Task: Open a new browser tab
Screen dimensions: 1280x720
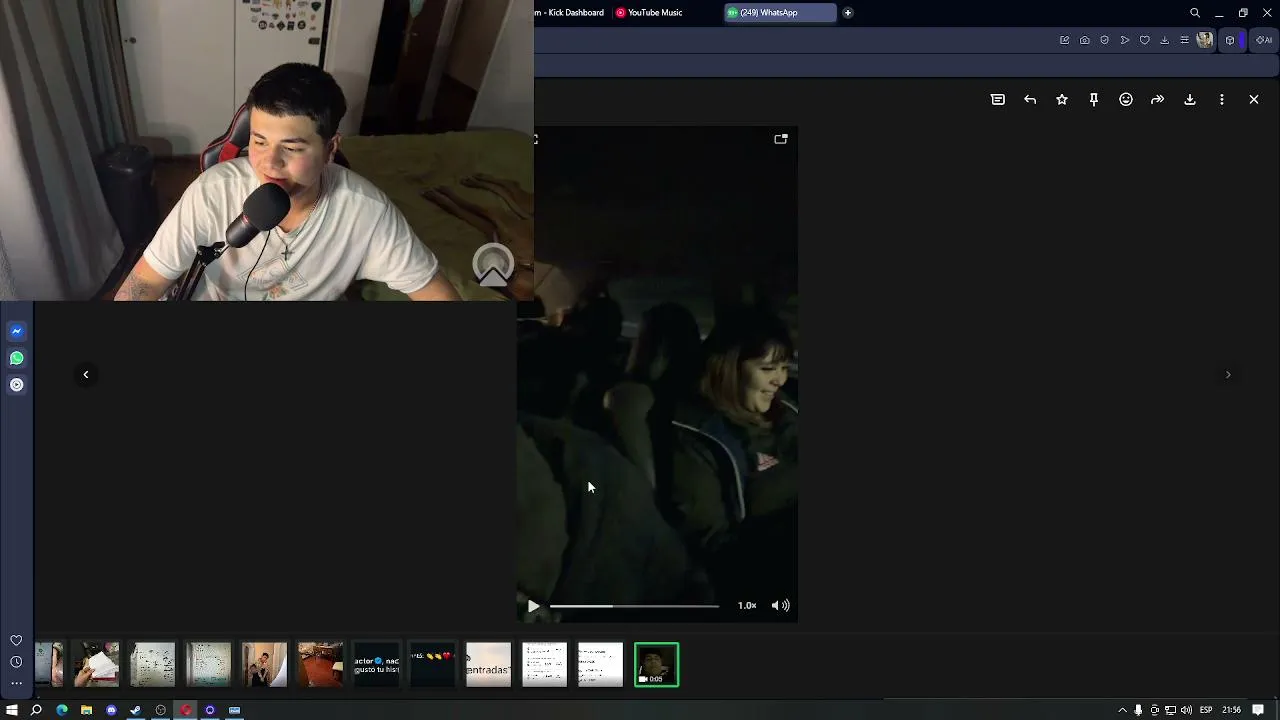Action: tap(848, 13)
